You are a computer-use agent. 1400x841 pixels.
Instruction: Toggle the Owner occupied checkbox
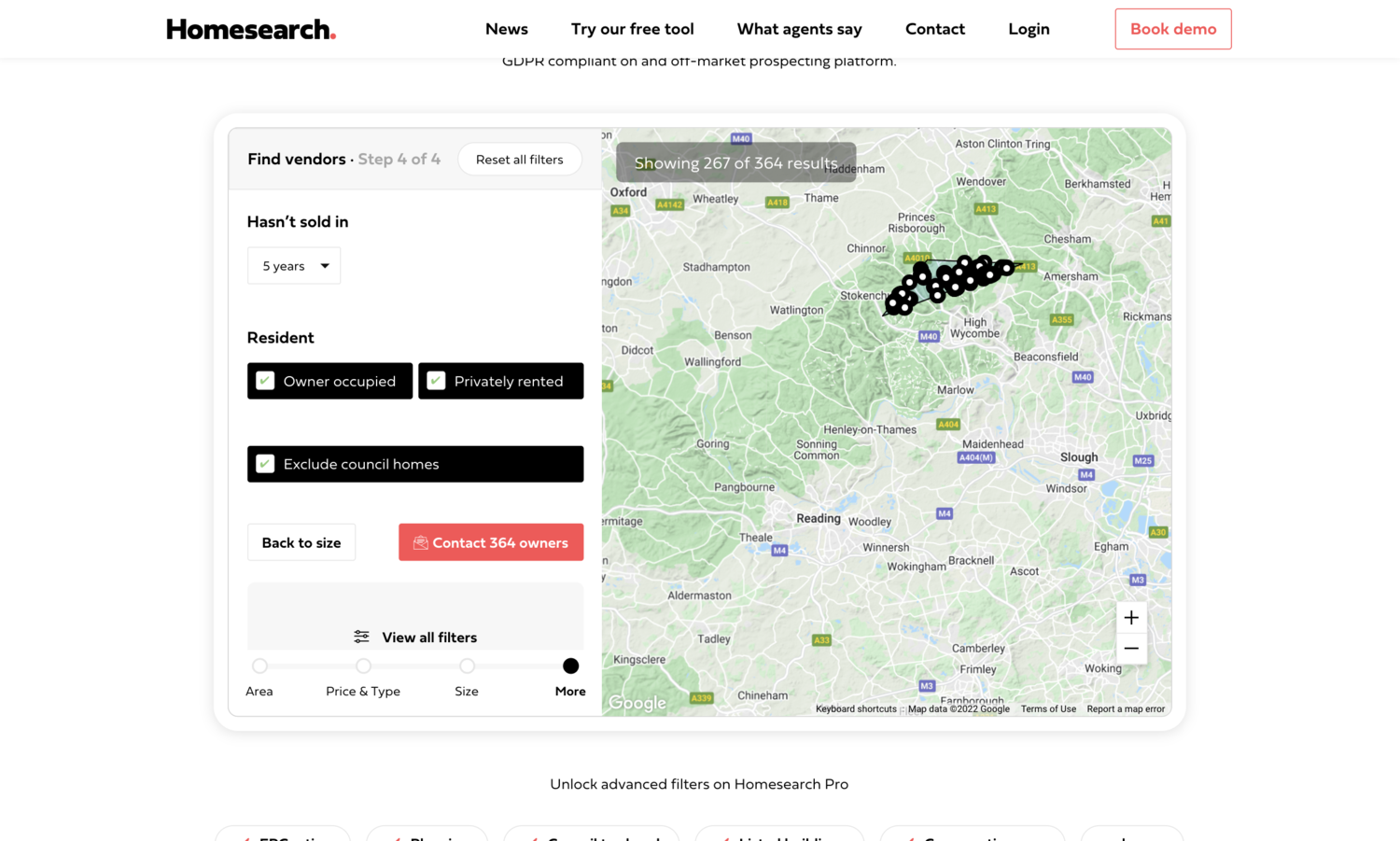click(266, 381)
